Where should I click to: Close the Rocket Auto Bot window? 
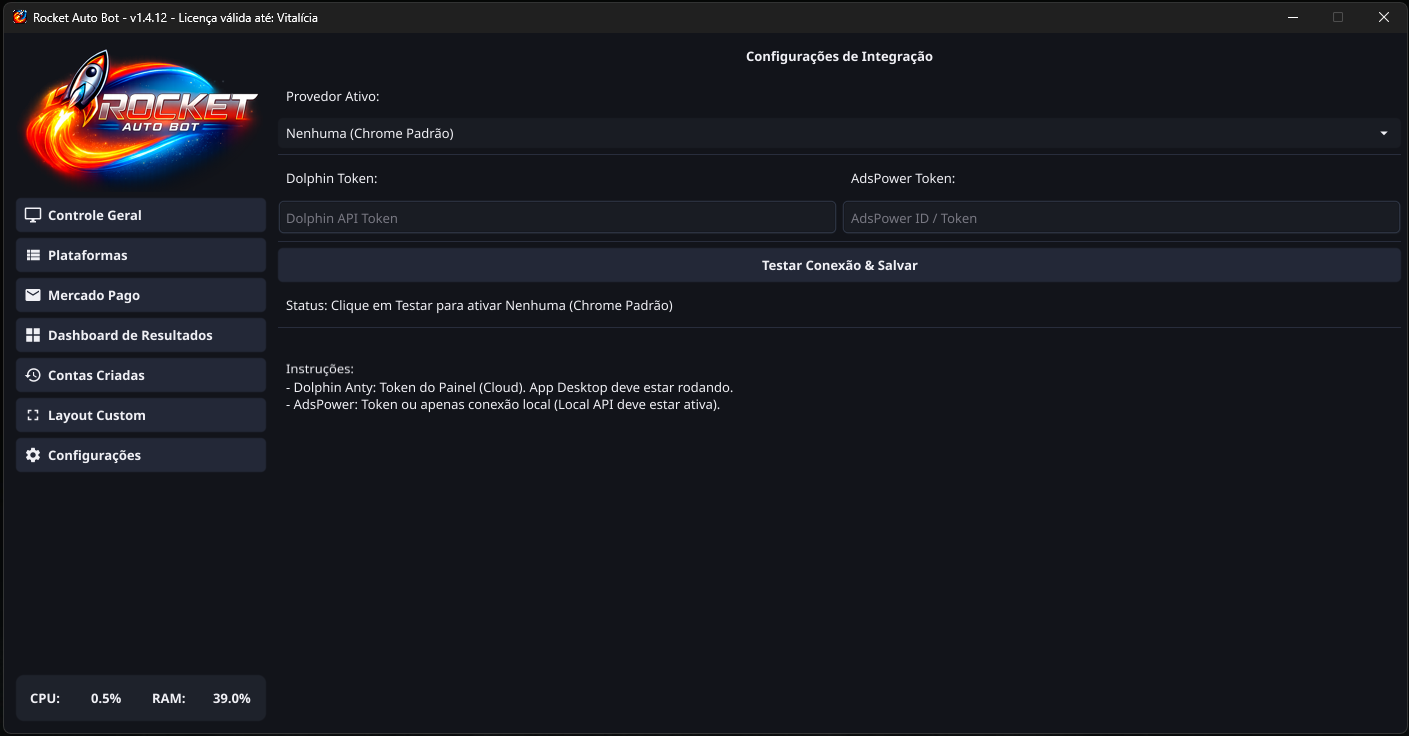[1384, 17]
